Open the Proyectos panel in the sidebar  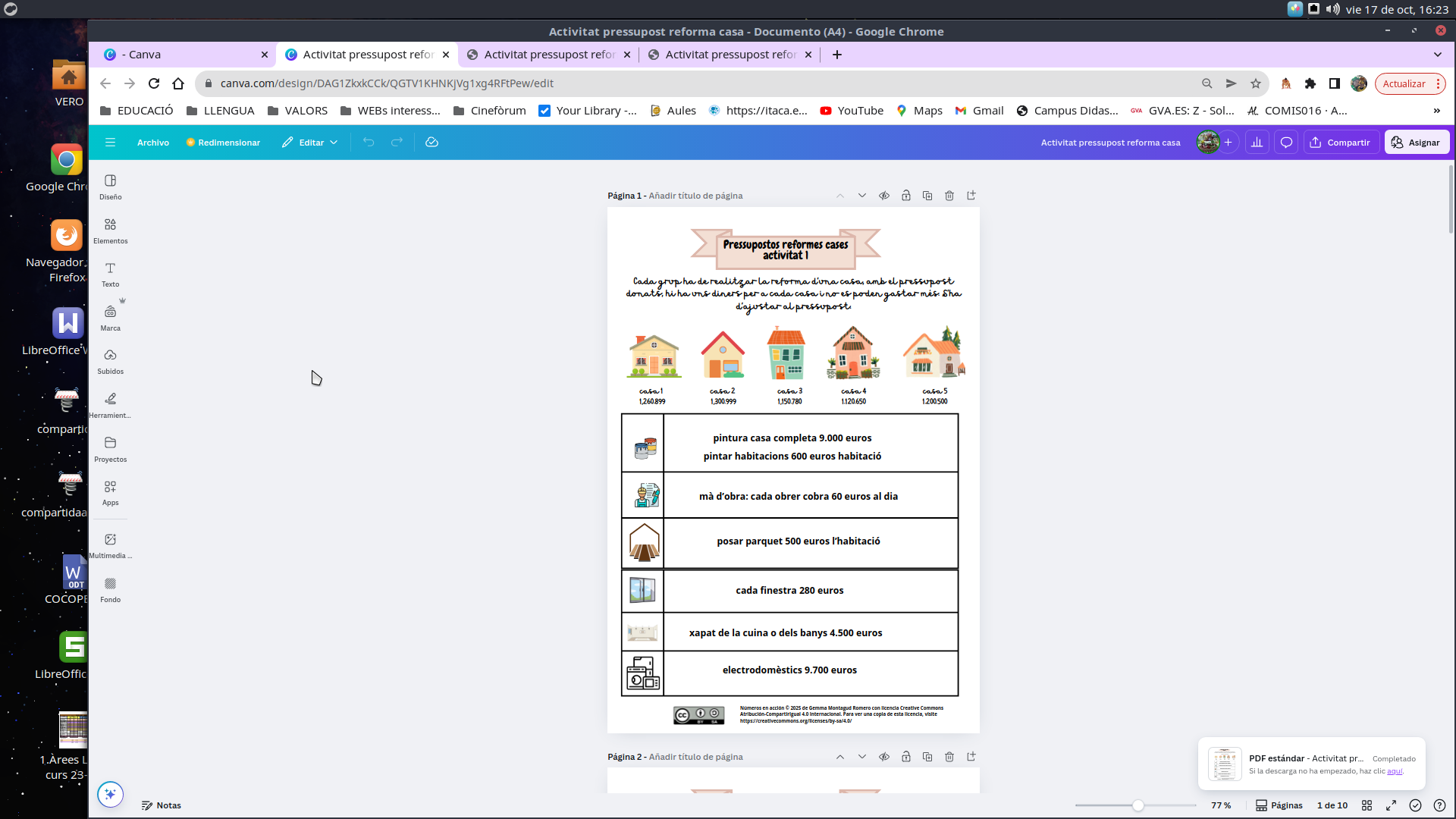(x=110, y=448)
